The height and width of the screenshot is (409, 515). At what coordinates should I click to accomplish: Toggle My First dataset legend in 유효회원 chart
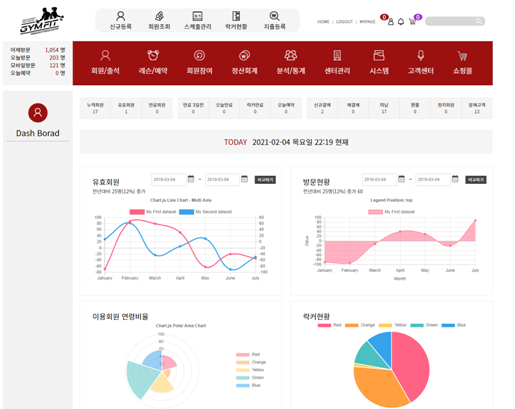click(x=153, y=212)
